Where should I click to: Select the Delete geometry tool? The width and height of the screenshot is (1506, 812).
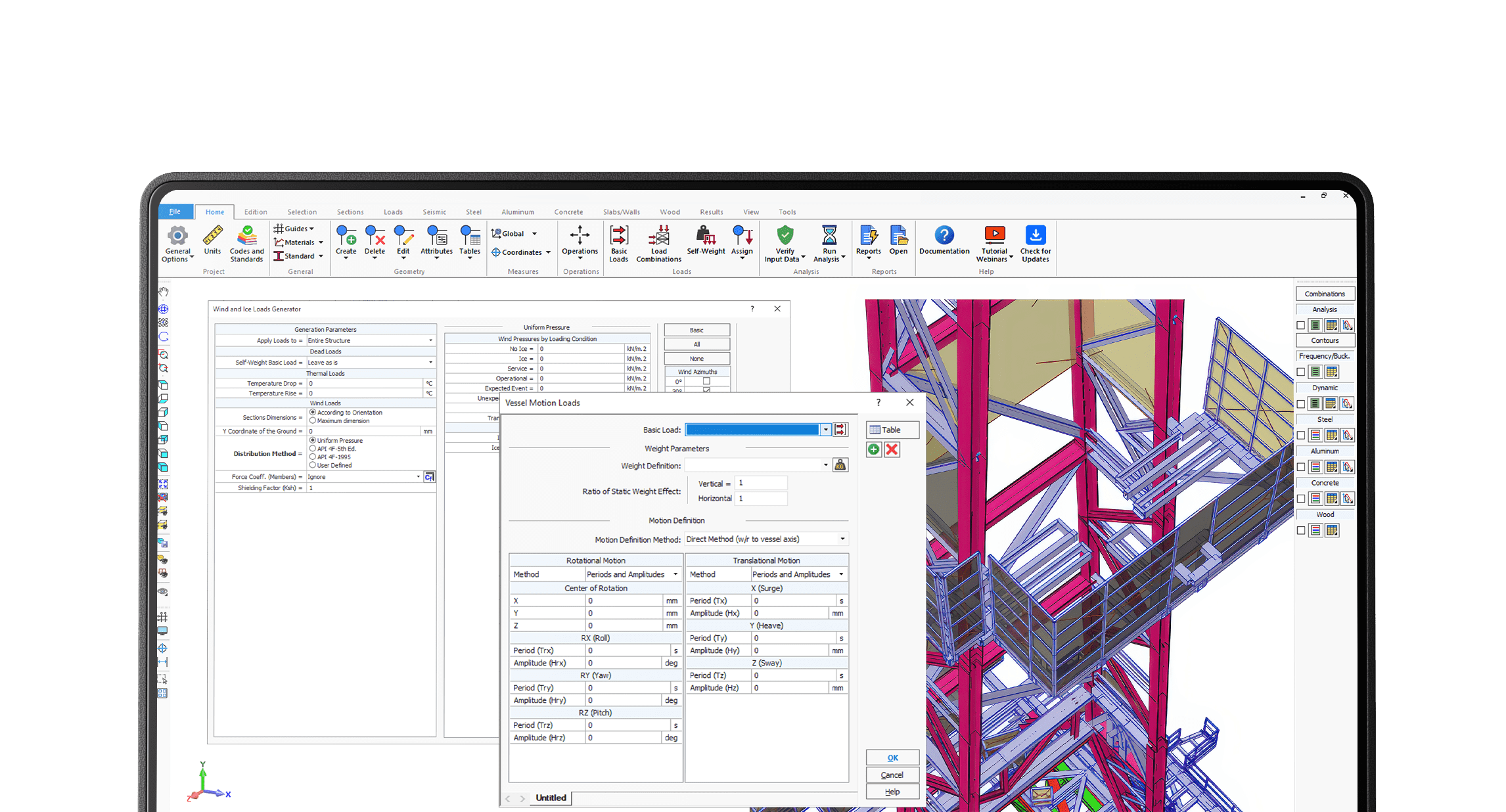[375, 242]
